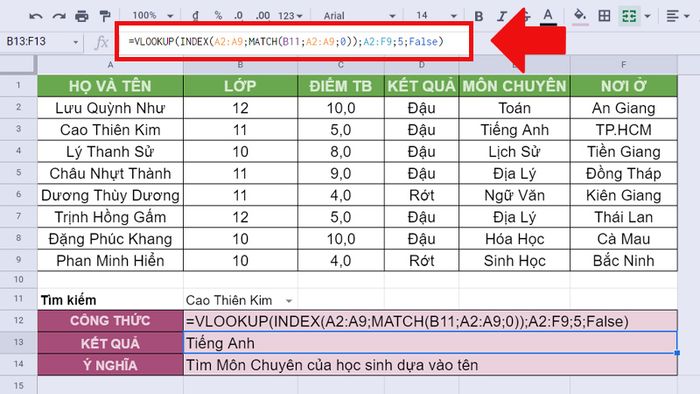Open the font size 14 dropdown
Screen dimensions: 700x394
click(436, 16)
